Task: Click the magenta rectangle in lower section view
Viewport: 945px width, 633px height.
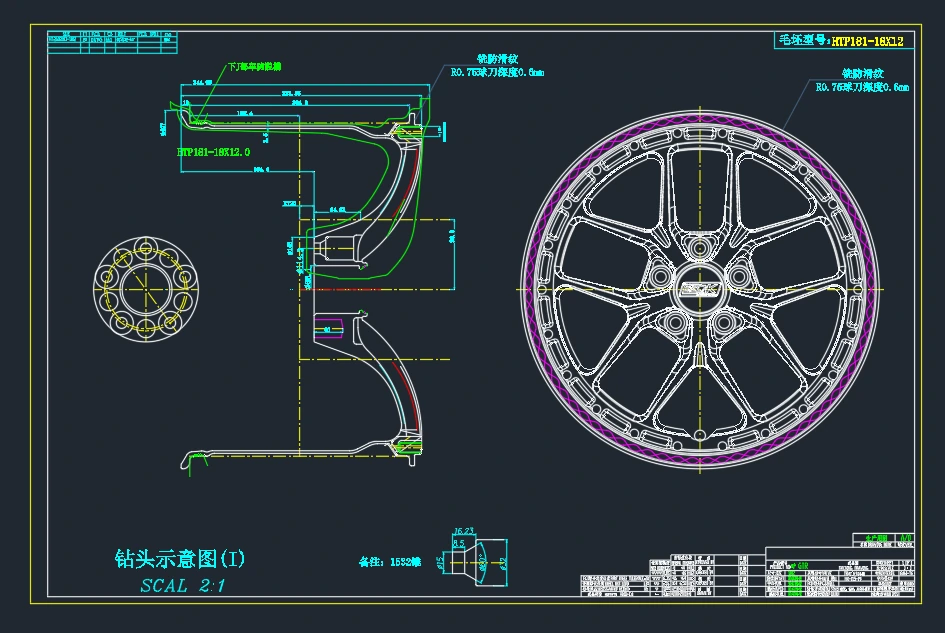Action: [x=328, y=328]
